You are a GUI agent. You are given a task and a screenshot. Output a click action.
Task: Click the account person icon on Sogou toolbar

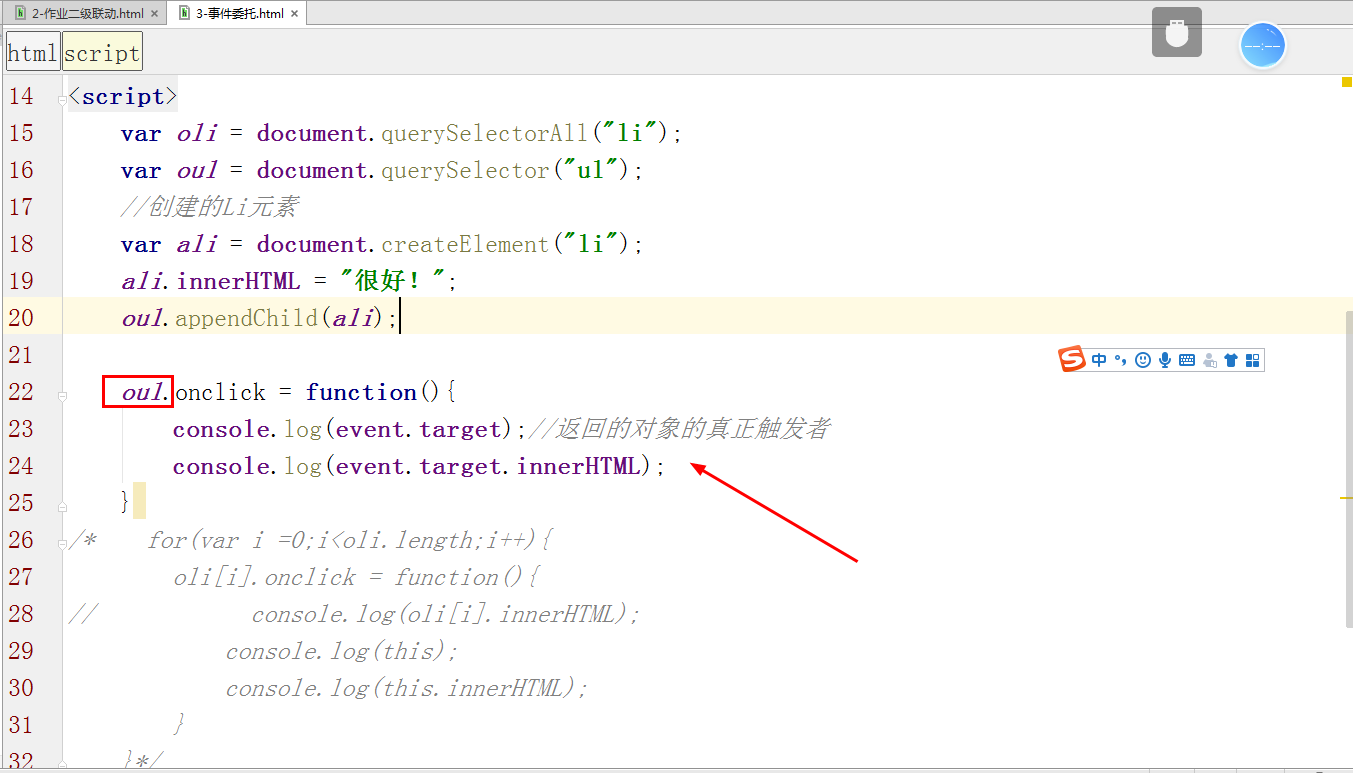[1208, 359]
